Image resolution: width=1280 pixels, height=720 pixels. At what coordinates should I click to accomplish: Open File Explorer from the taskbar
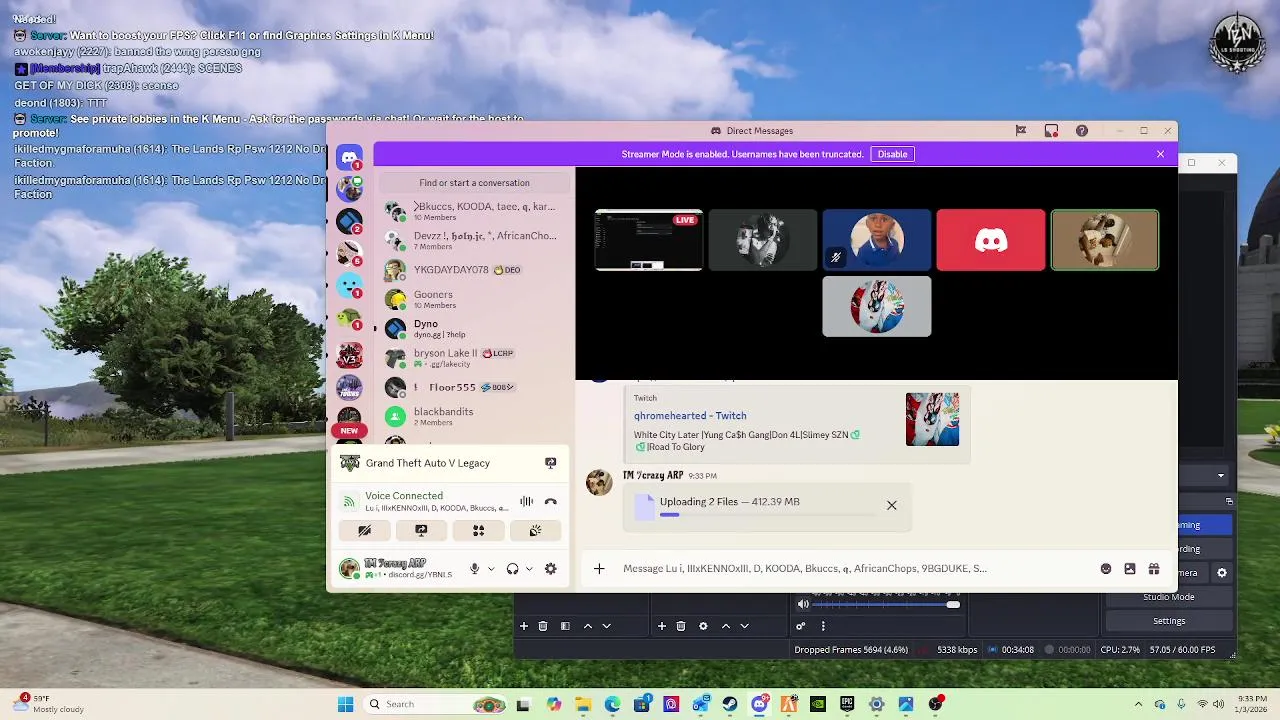(x=583, y=704)
